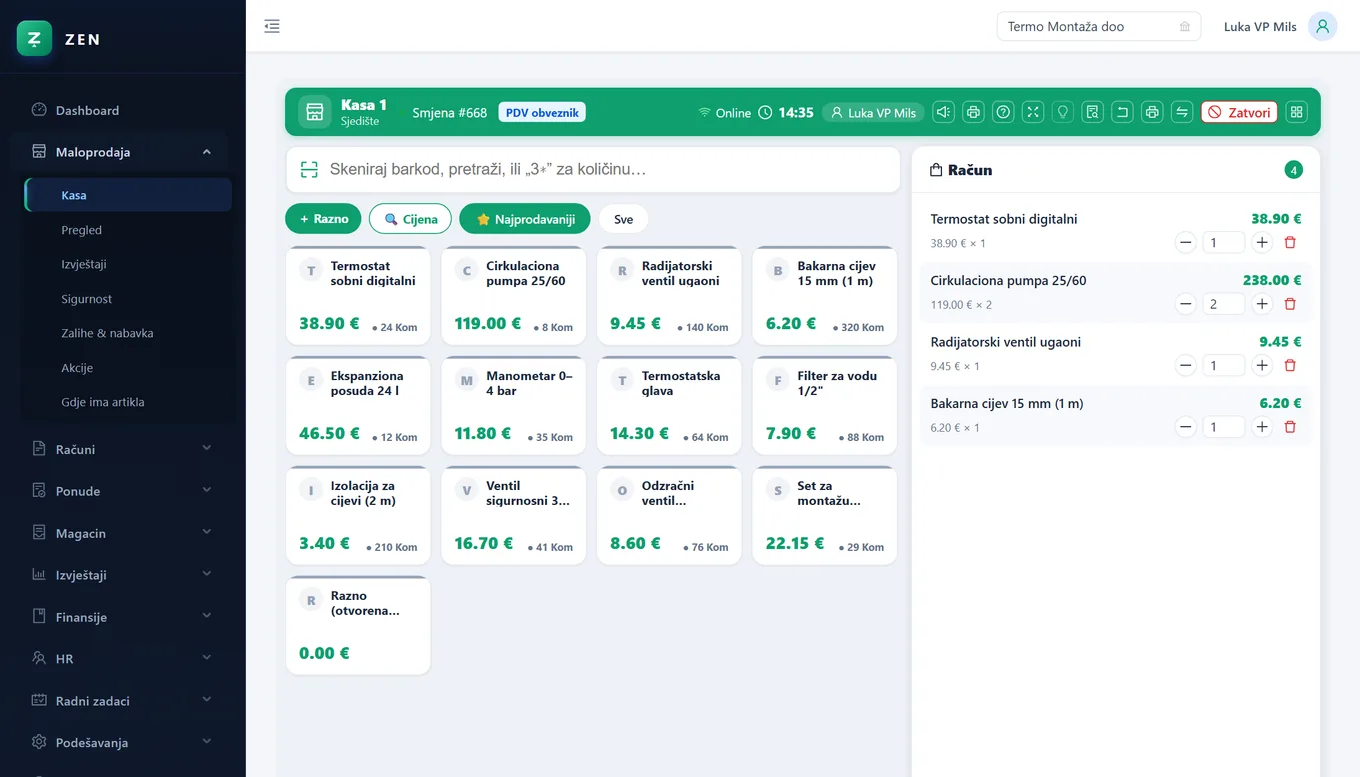Toggle fullscreen with the expand arrows icon
The image size is (1360, 777).
[1033, 112]
